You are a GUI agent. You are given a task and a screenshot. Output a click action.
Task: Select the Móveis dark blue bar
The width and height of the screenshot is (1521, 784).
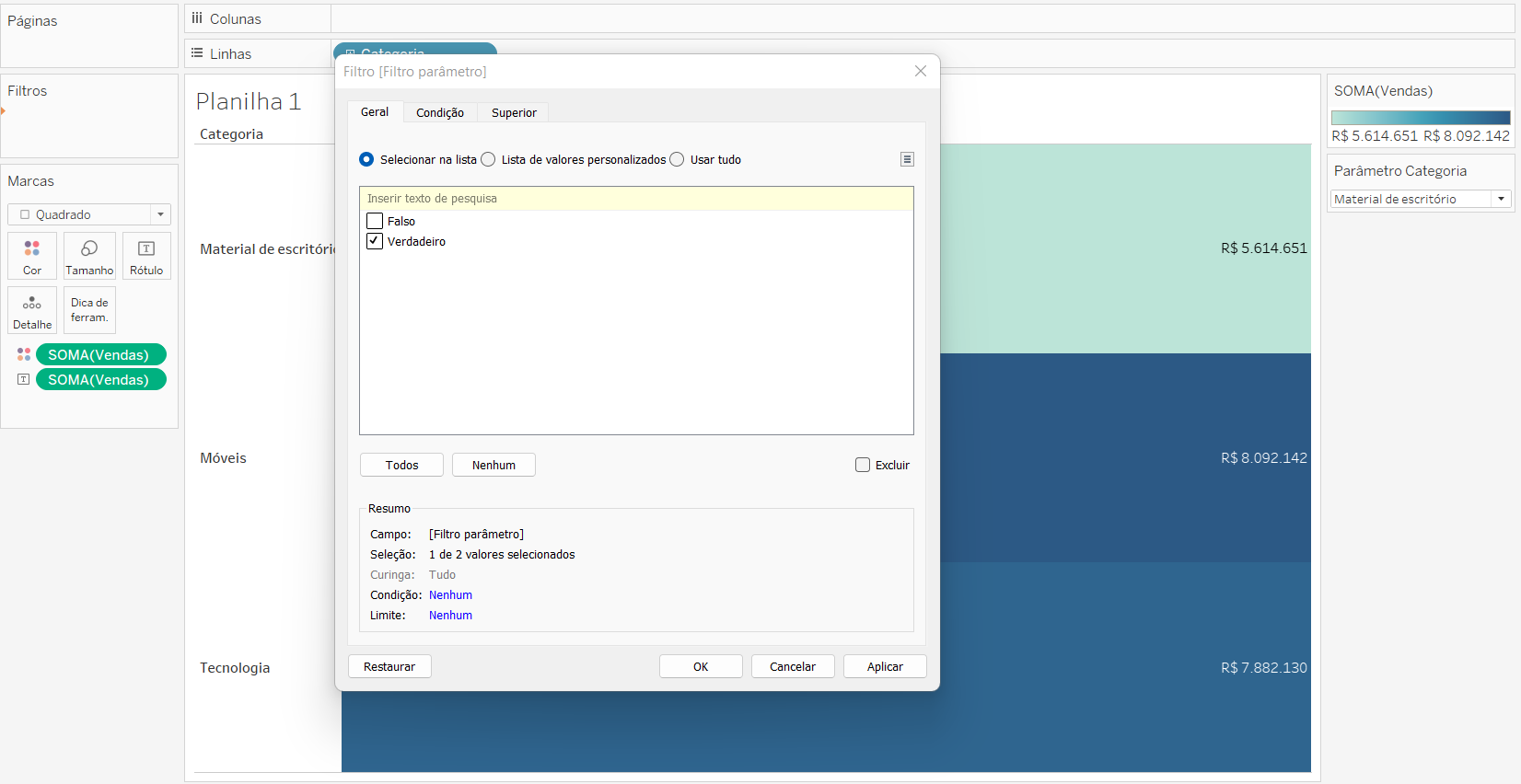click(1125, 458)
